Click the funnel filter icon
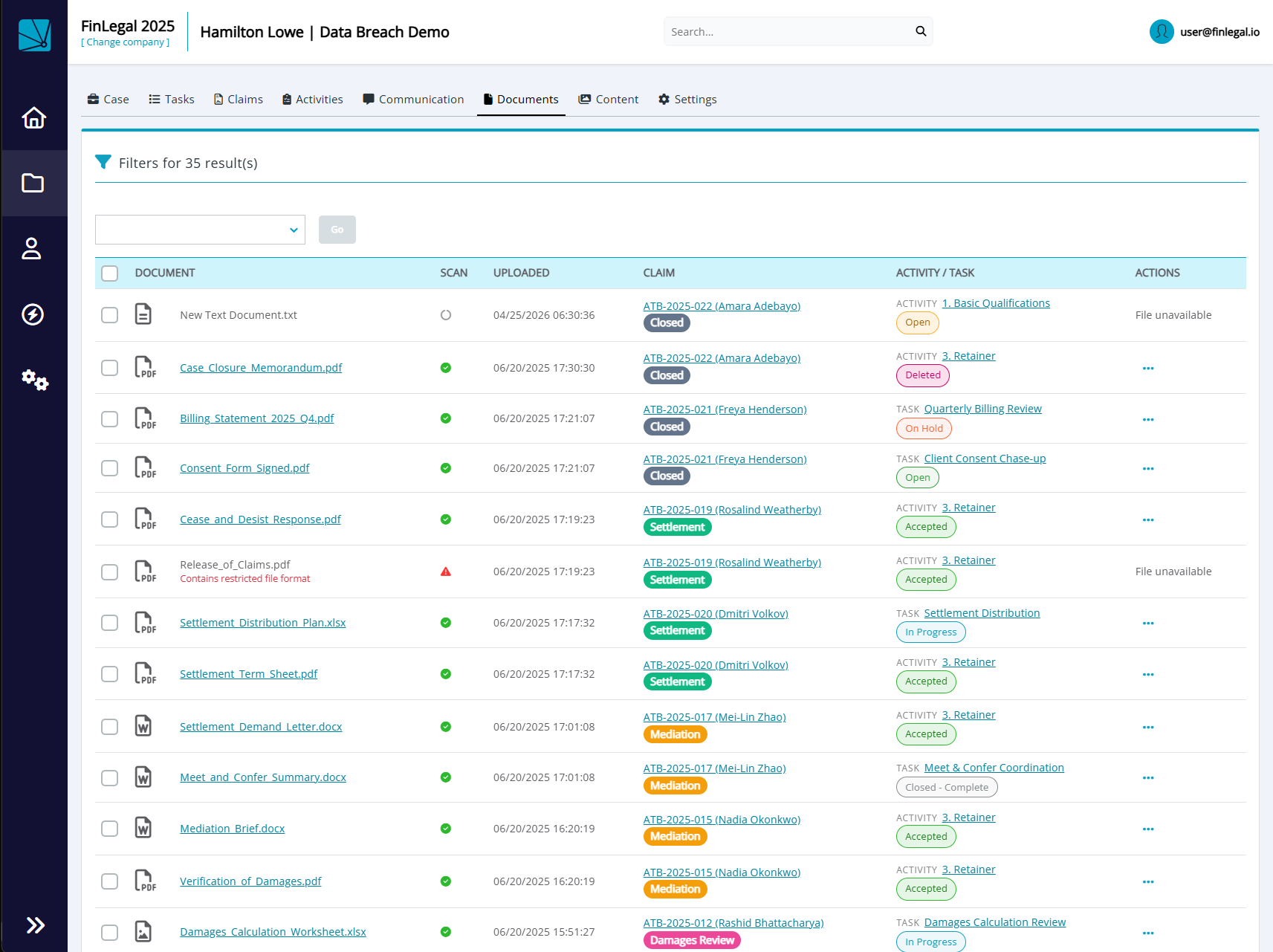The image size is (1273, 952). (103, 162)
